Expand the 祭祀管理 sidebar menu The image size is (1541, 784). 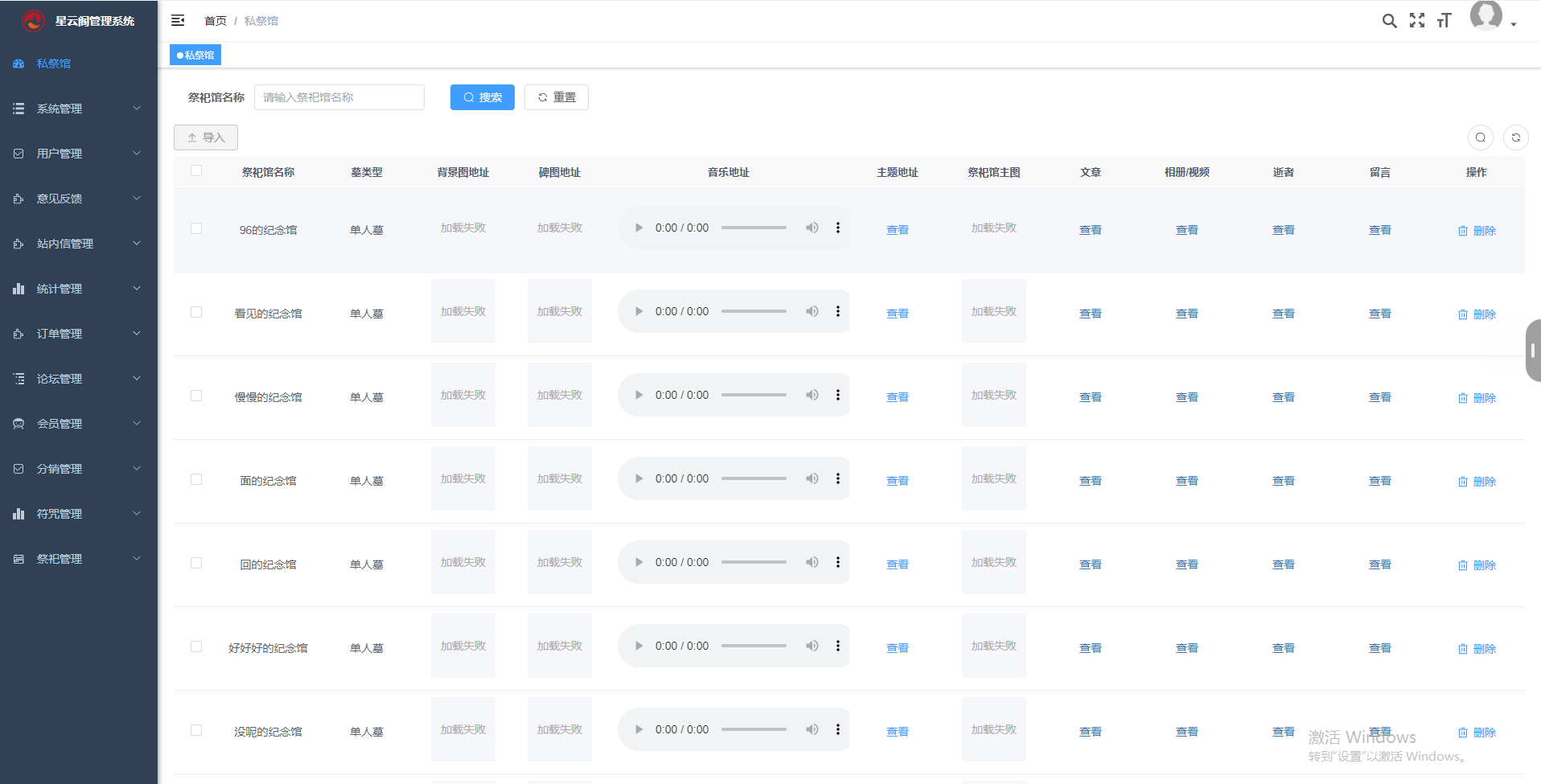[79, 559]
